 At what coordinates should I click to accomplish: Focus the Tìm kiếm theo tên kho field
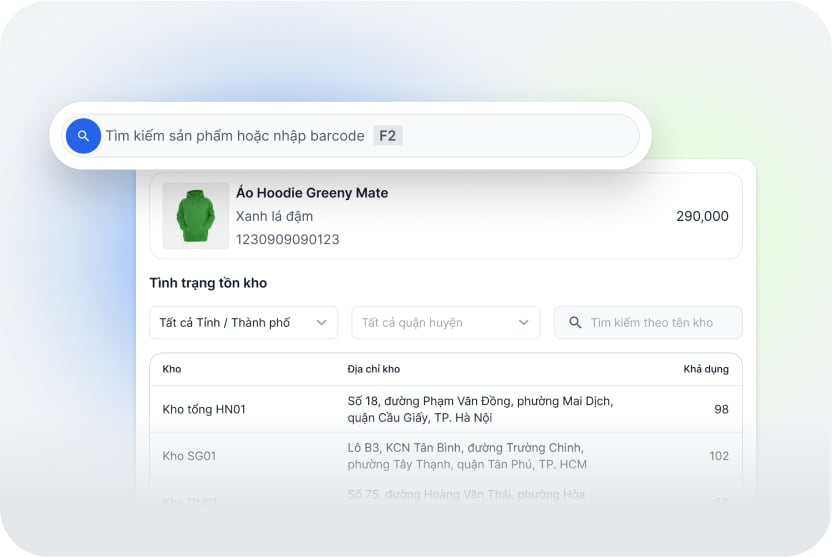[648, 323]
